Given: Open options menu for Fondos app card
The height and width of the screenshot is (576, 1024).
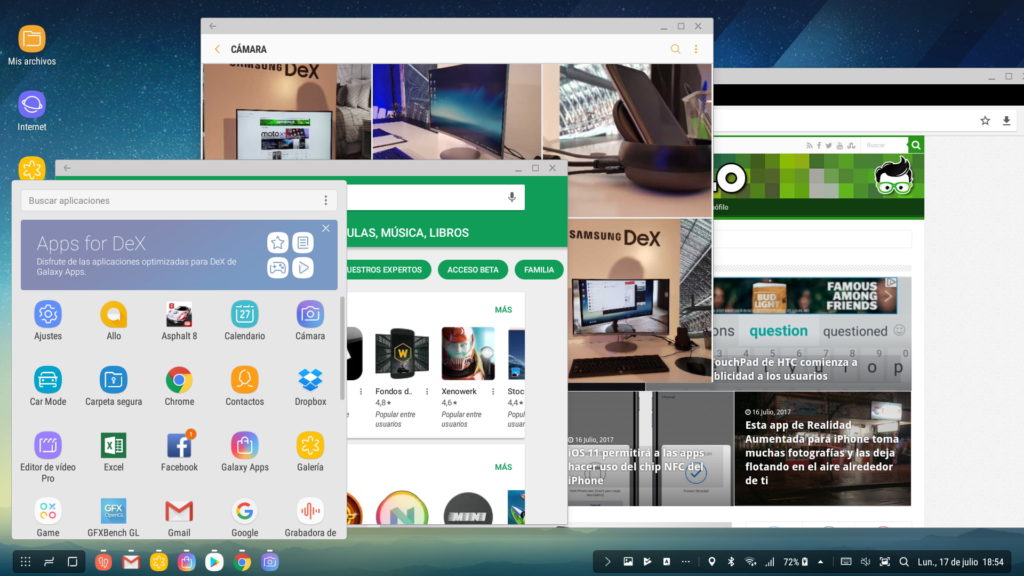Looking at the screenshot, I should pos(427,392).
